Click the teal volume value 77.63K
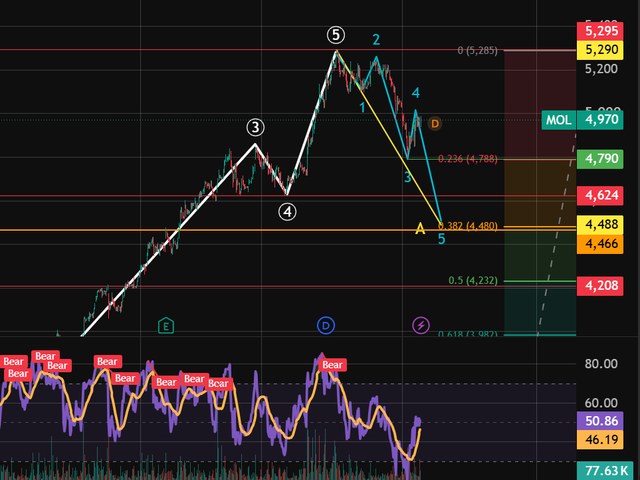This screenshot has height=480, width=640. tap(605, 471)
